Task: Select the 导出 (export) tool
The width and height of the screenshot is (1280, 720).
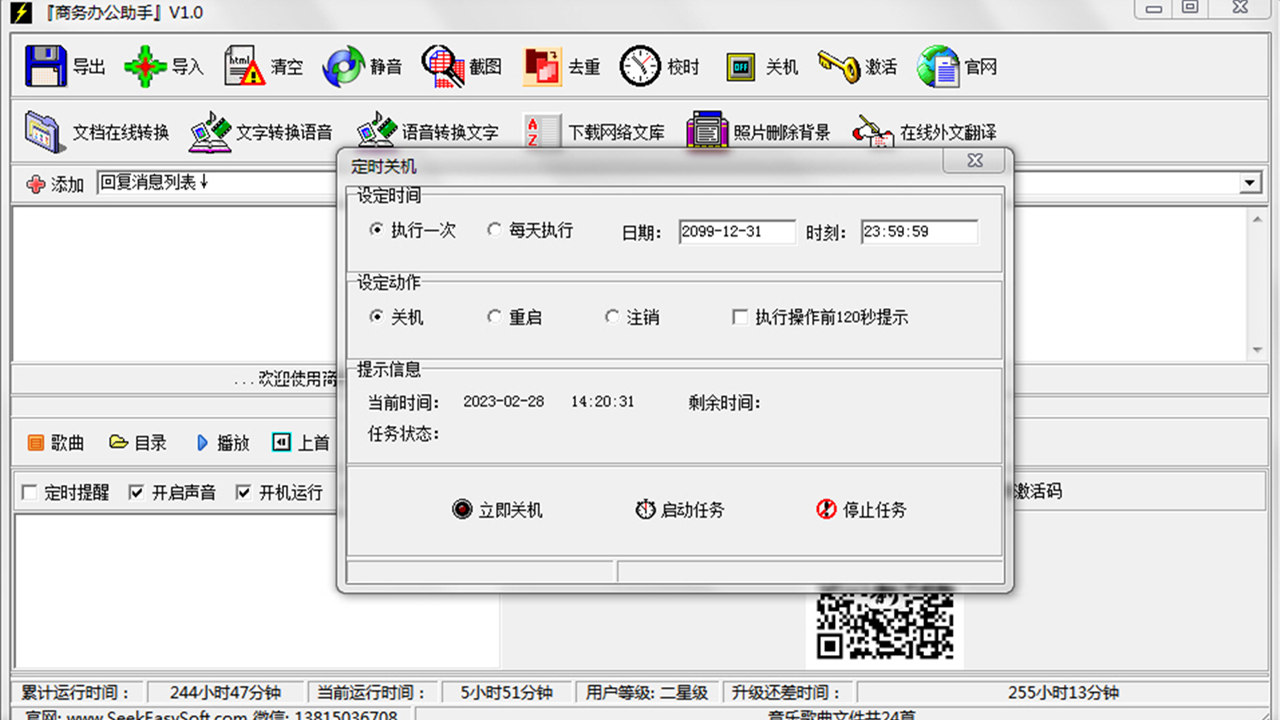Action: (60, 66)
